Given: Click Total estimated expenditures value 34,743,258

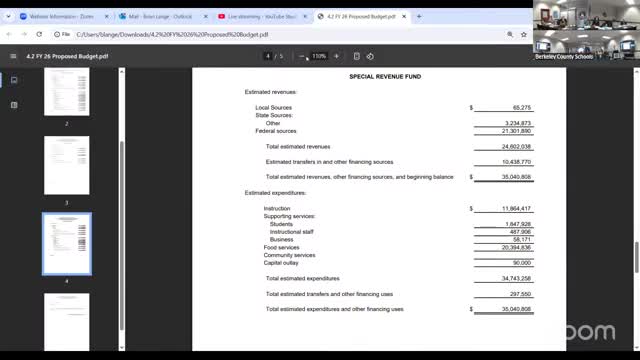Looking at the screenshot, I should pyautogui.click(x=516, y=278).
